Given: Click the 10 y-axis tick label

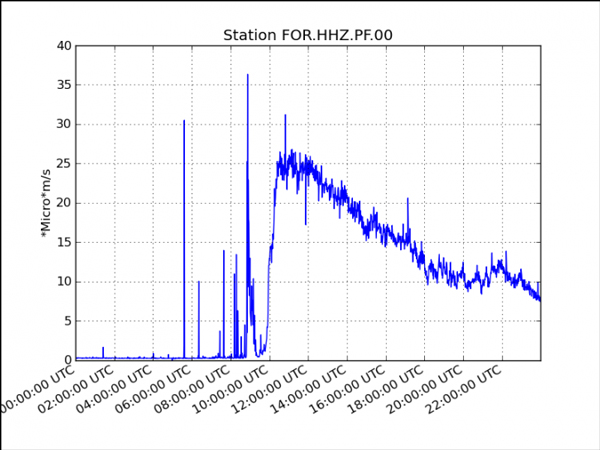Looking at the screenshot, I should pos(63,282).
